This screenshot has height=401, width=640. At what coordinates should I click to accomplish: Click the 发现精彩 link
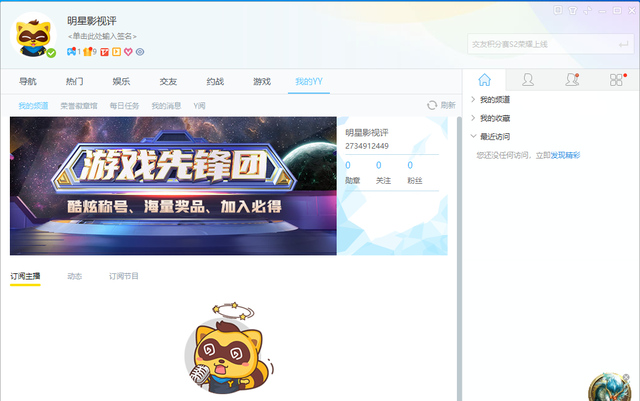coord(565,155)
